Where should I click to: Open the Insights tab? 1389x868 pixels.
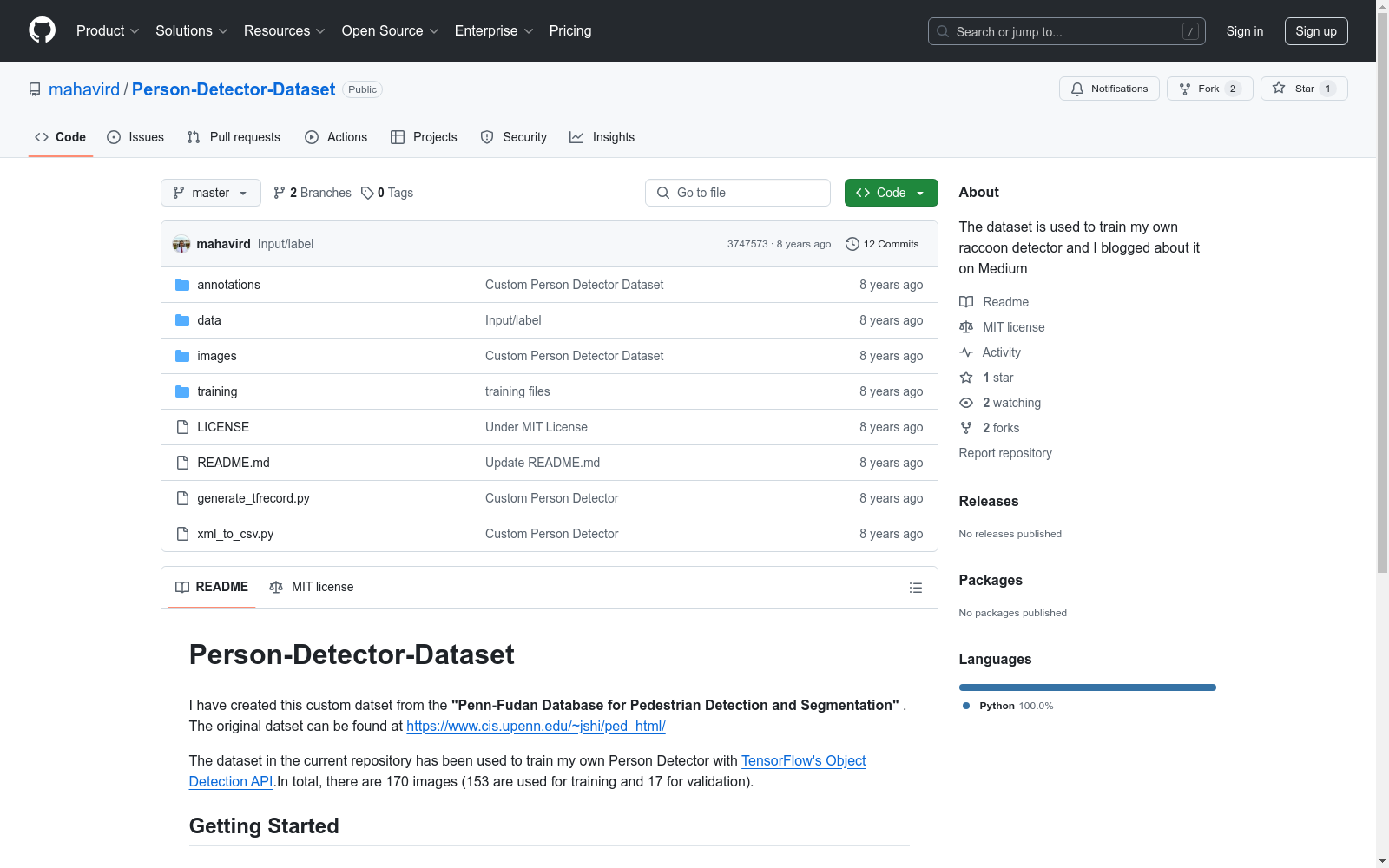(602, 137)
